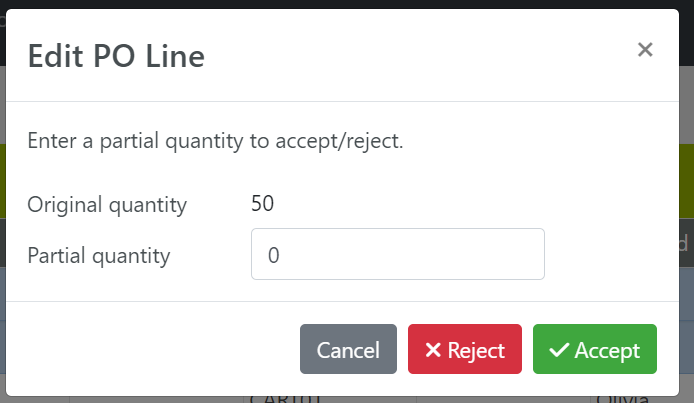Focus the Partial quantity input field
The image size is (694, 403).
[x=397, y=255]
